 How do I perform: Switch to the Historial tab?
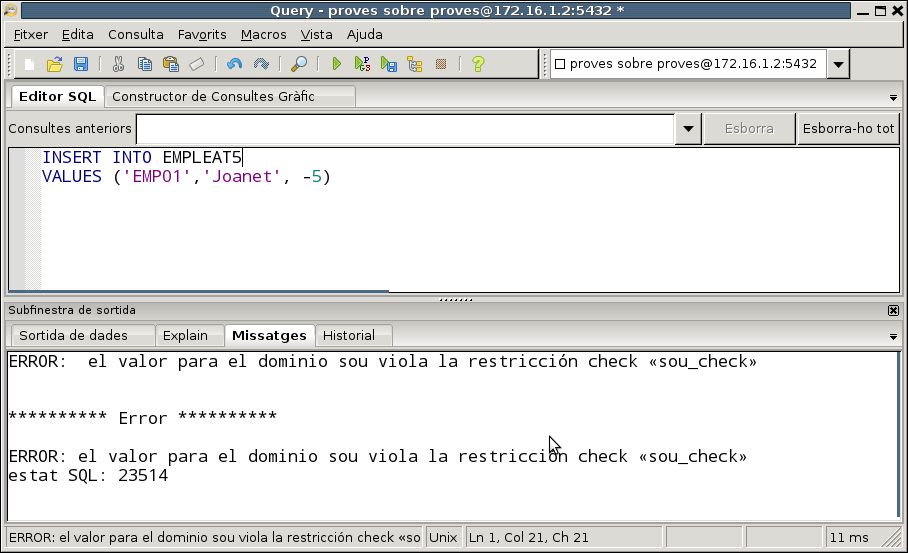(349, 335)
